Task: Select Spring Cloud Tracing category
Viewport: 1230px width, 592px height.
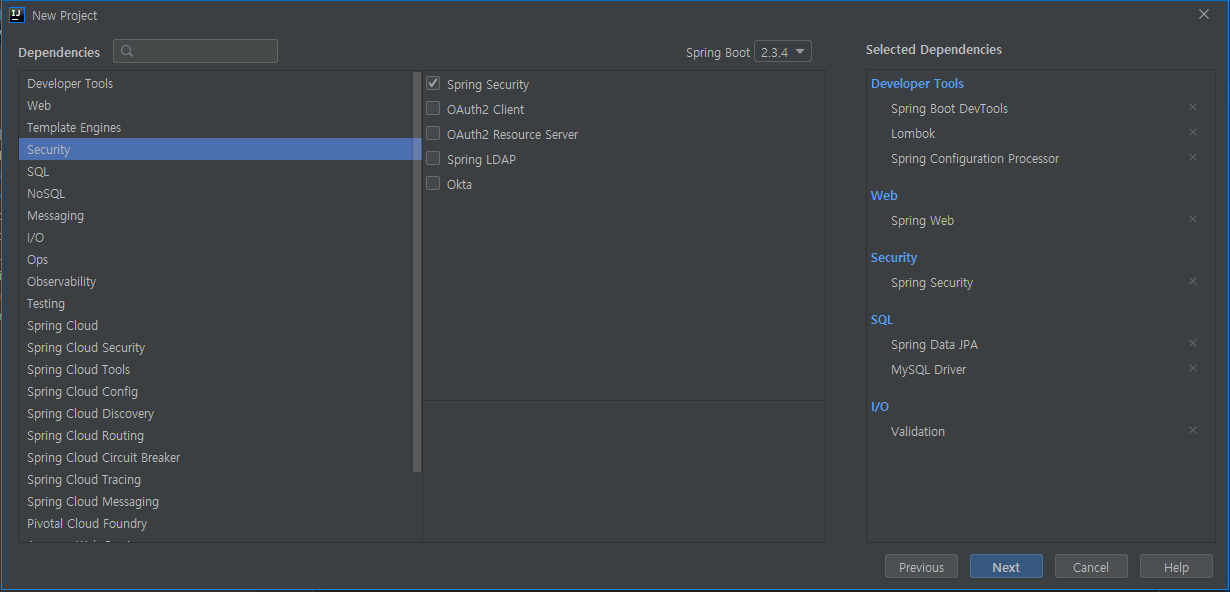Action: pyautogui.click(x=216, y=480)
